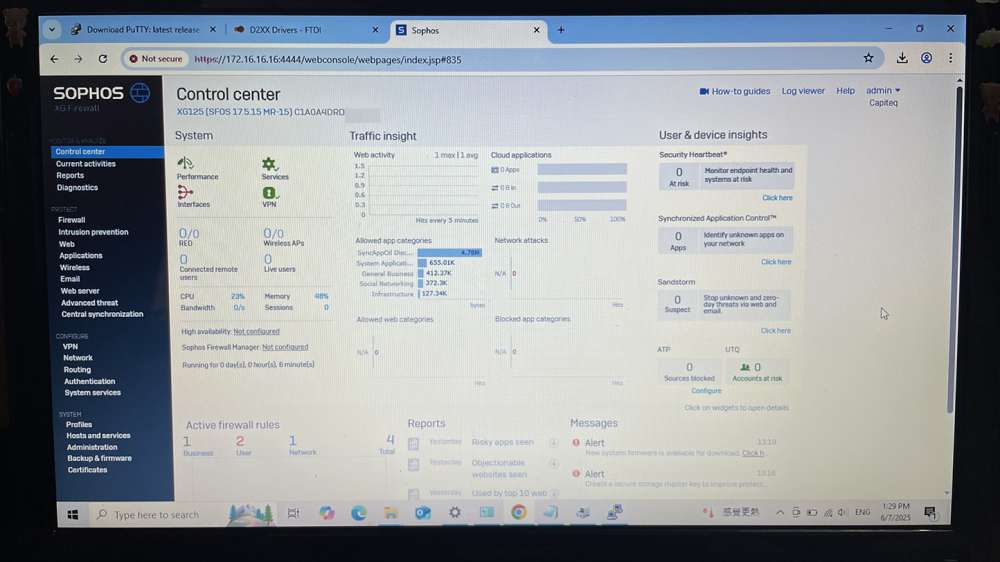Open the ATP Configure link
The width and height of the screenshot is (1000, 562).
706,390
